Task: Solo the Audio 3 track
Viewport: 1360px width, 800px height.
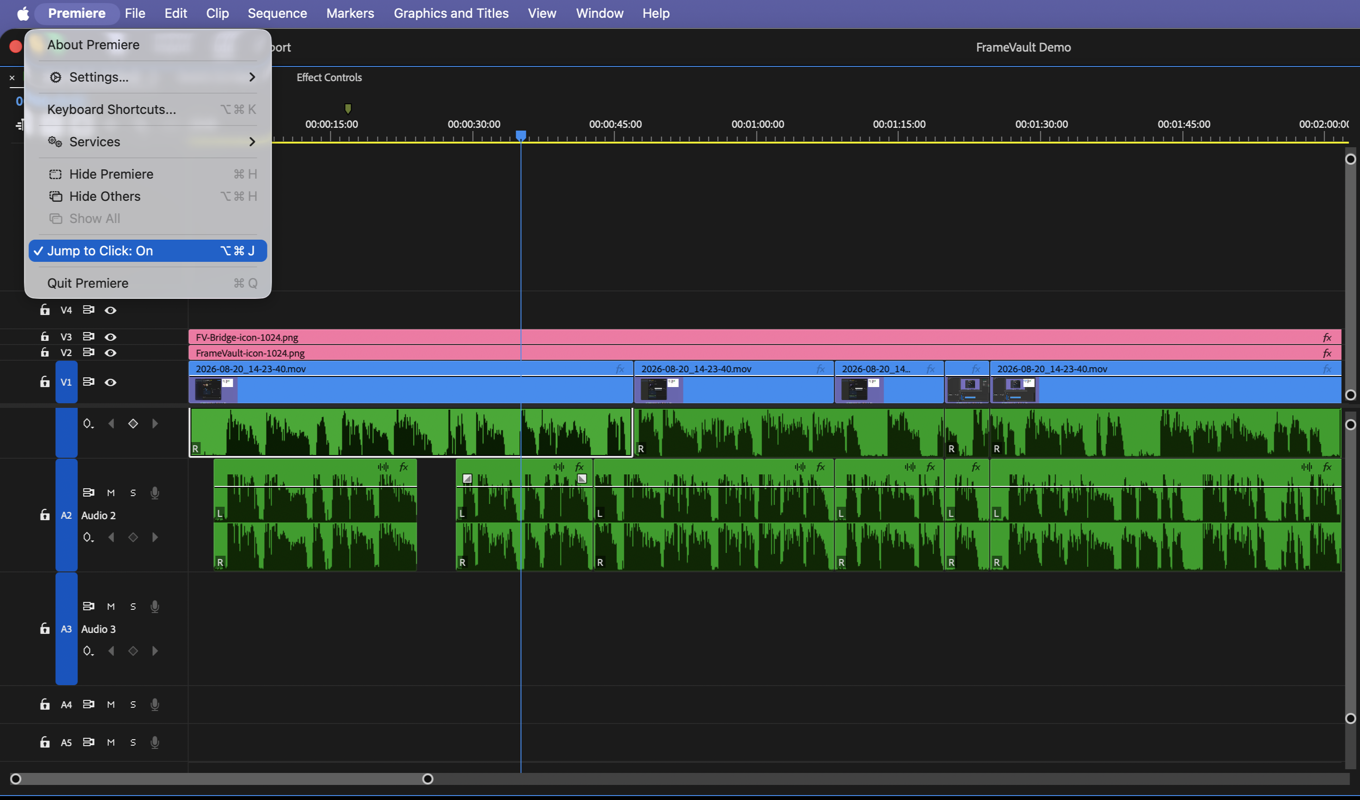Action: tap(133, 606)
